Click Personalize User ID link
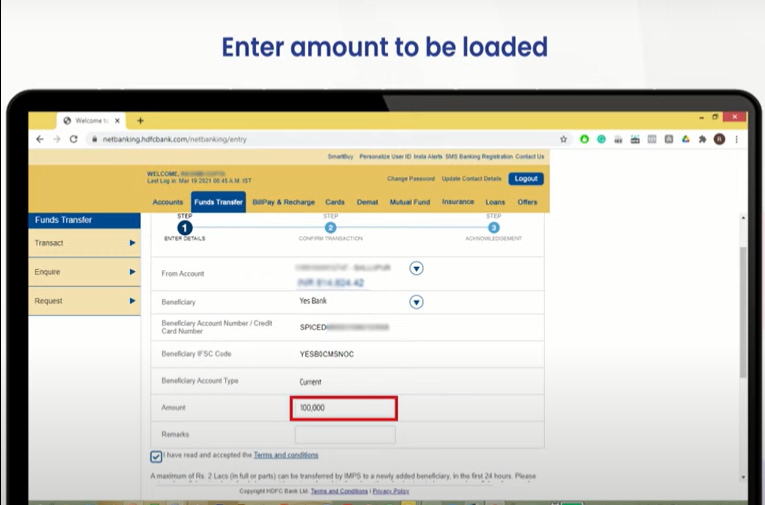The height and width of the screenshot is (505, 765). pyautogui.click(x=385, y=157)
